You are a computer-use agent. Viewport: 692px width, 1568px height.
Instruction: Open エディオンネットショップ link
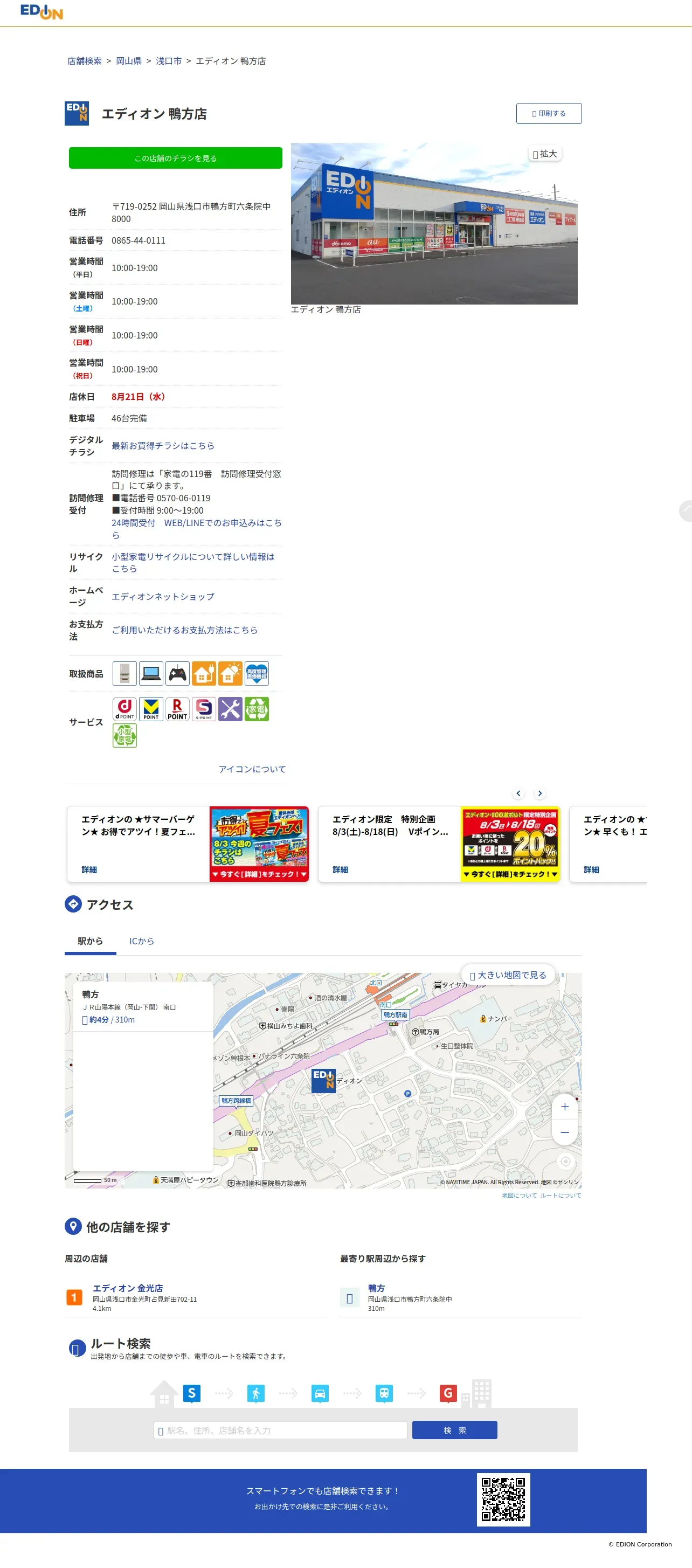(x=163, y=597)
